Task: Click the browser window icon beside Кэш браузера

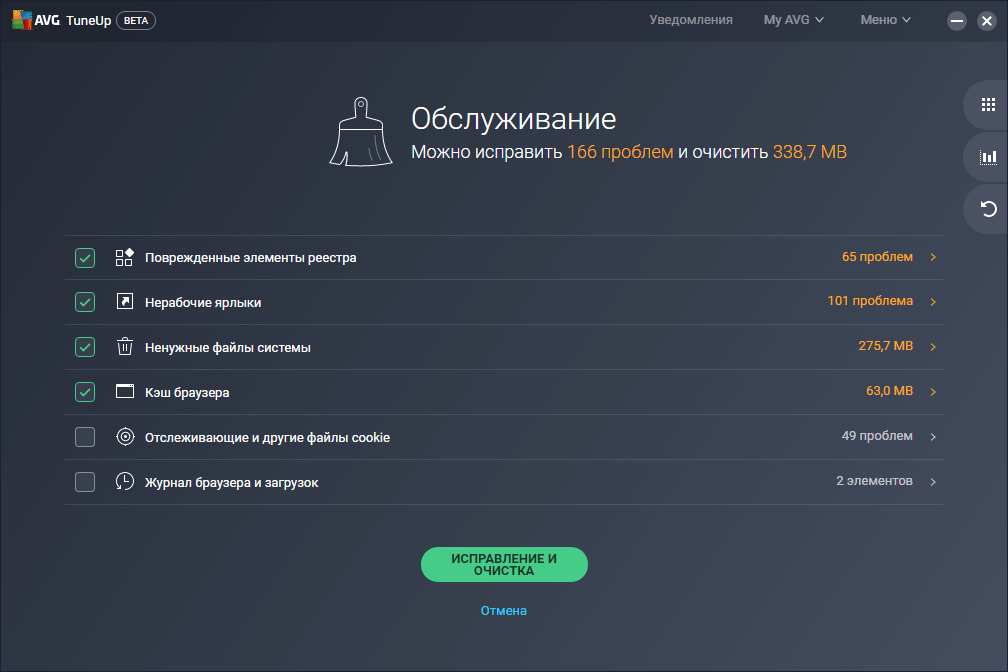Action: pyautogui.click(x=124, y=392)
